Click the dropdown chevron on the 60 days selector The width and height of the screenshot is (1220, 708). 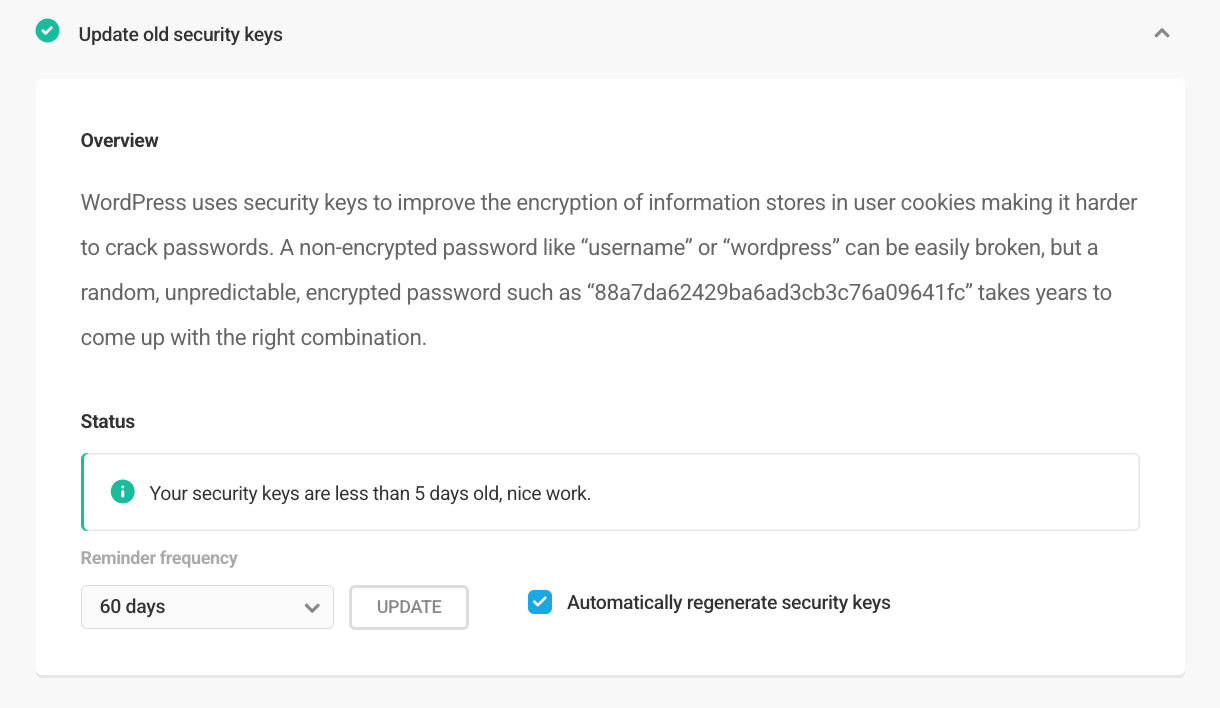[312, 607]
